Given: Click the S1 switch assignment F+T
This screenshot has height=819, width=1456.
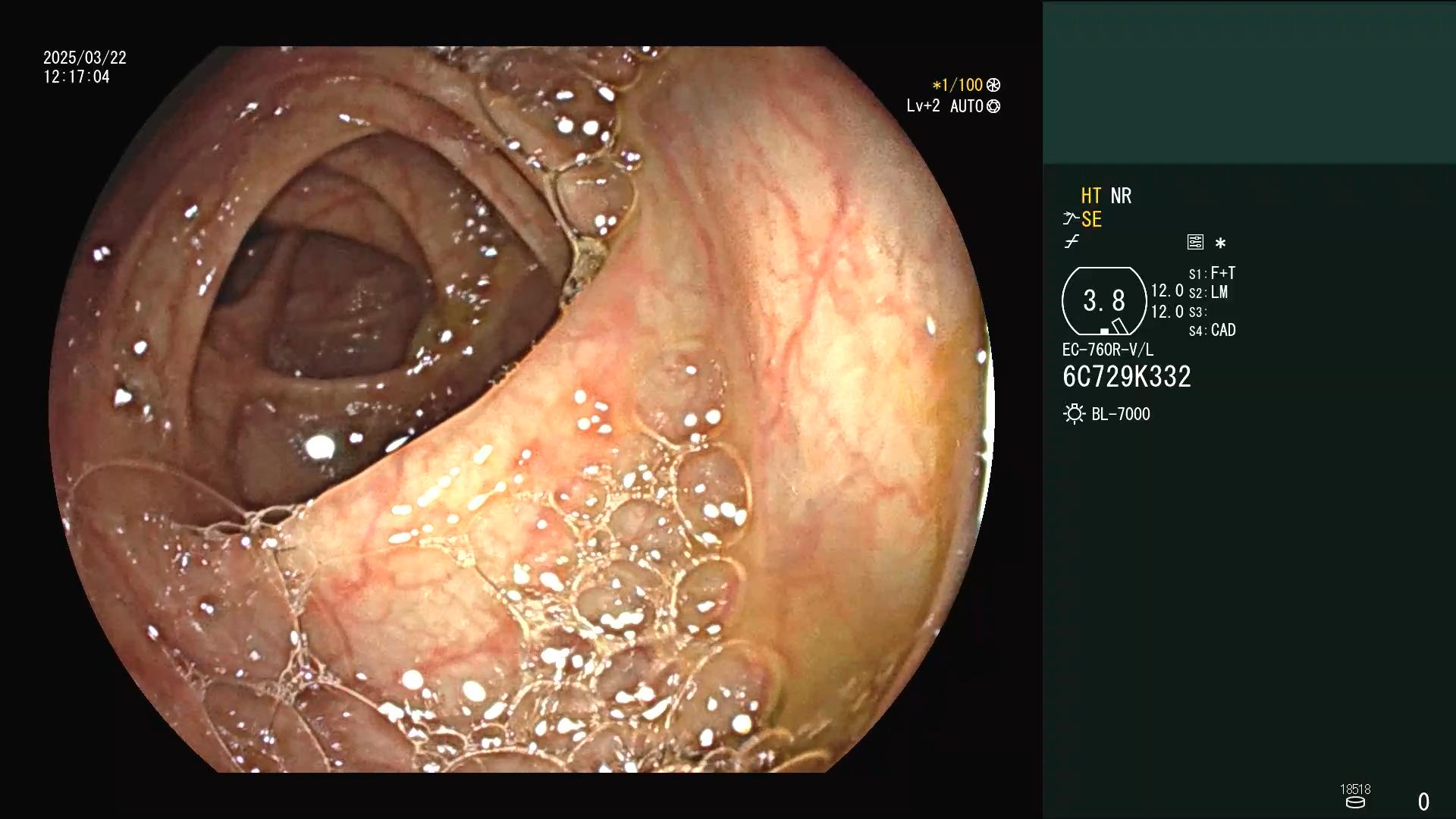Looking at the screenshot, I should 1223,273.
